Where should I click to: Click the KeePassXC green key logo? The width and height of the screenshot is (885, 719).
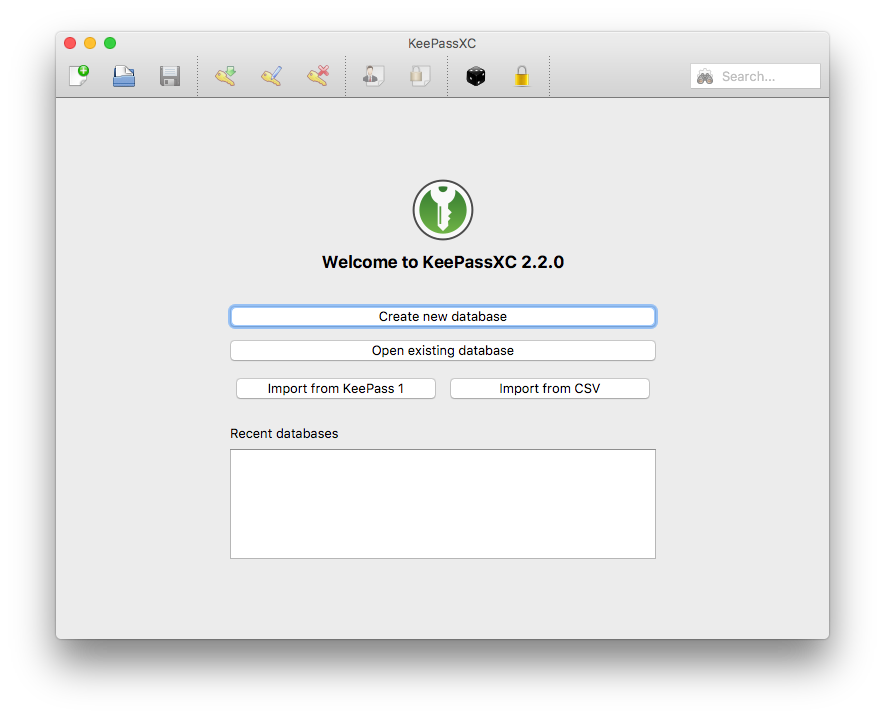[x=442, y=210]
